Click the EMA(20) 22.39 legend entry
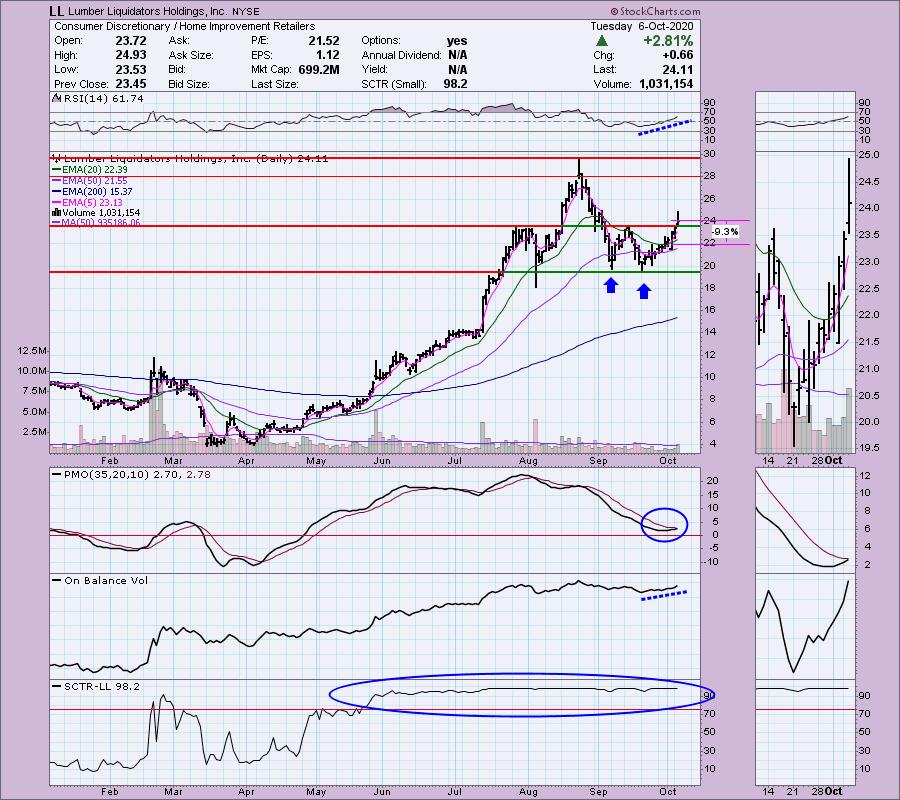This screenshot has width=900, height=800. click(95, 170)
